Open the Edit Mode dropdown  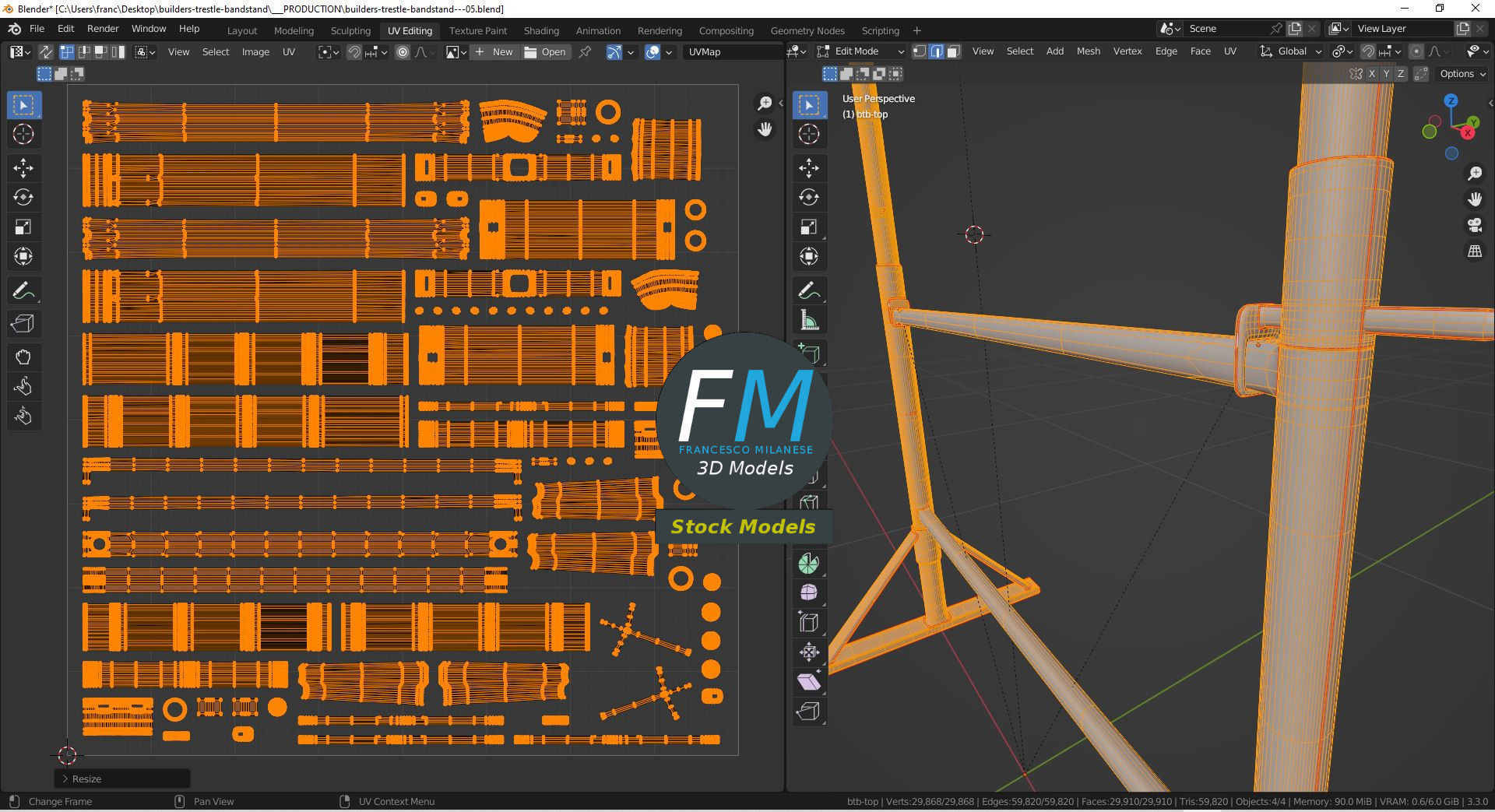[861, 51]
